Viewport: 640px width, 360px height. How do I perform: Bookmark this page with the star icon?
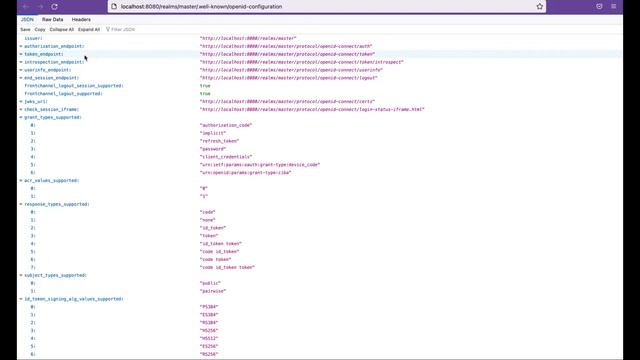click(540, 7)
